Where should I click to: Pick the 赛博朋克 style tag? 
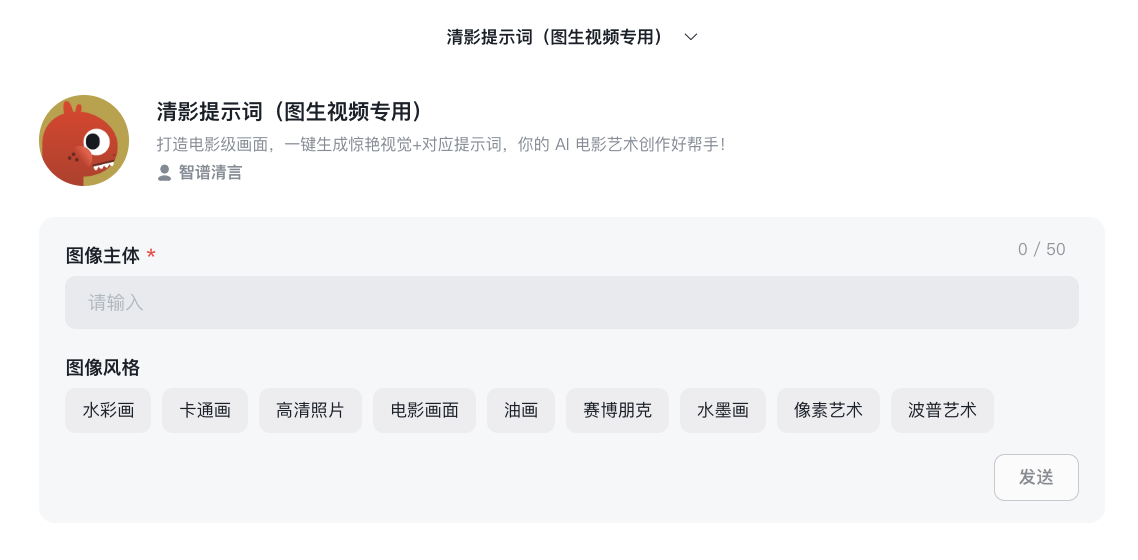(x=618, y=411)
